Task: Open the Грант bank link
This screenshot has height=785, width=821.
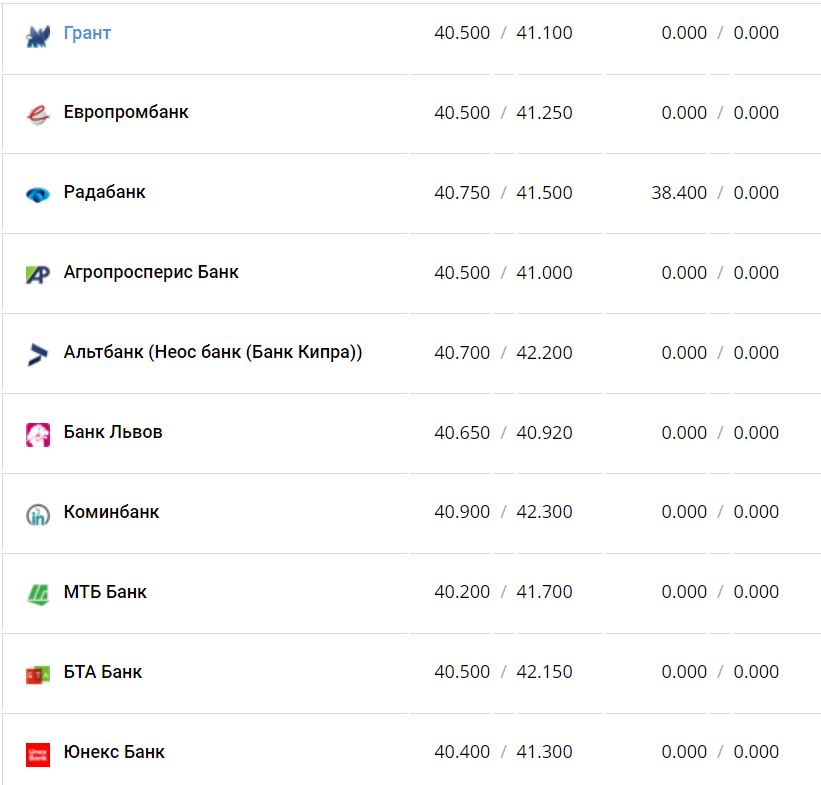Action: tap(87, 33)
